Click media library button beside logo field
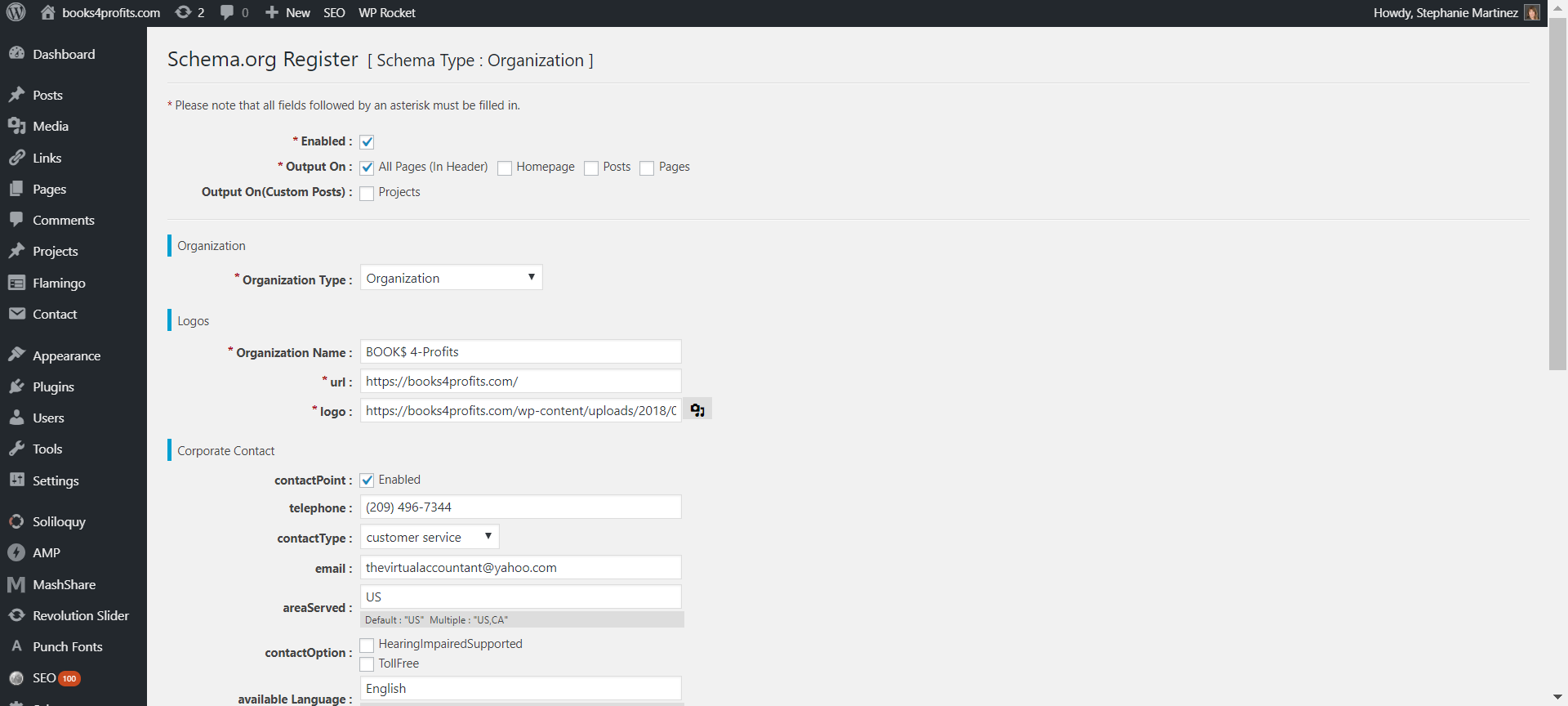The image size is (1568, 706). pyautogui.click(x=697, y=409)
